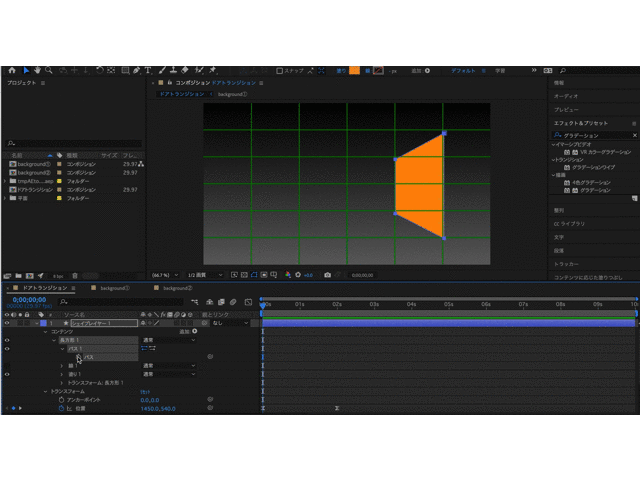Viewport: 640px width, 480px height.
Task: Click the 0;00;00;00 timecode field
Action: 29,299
